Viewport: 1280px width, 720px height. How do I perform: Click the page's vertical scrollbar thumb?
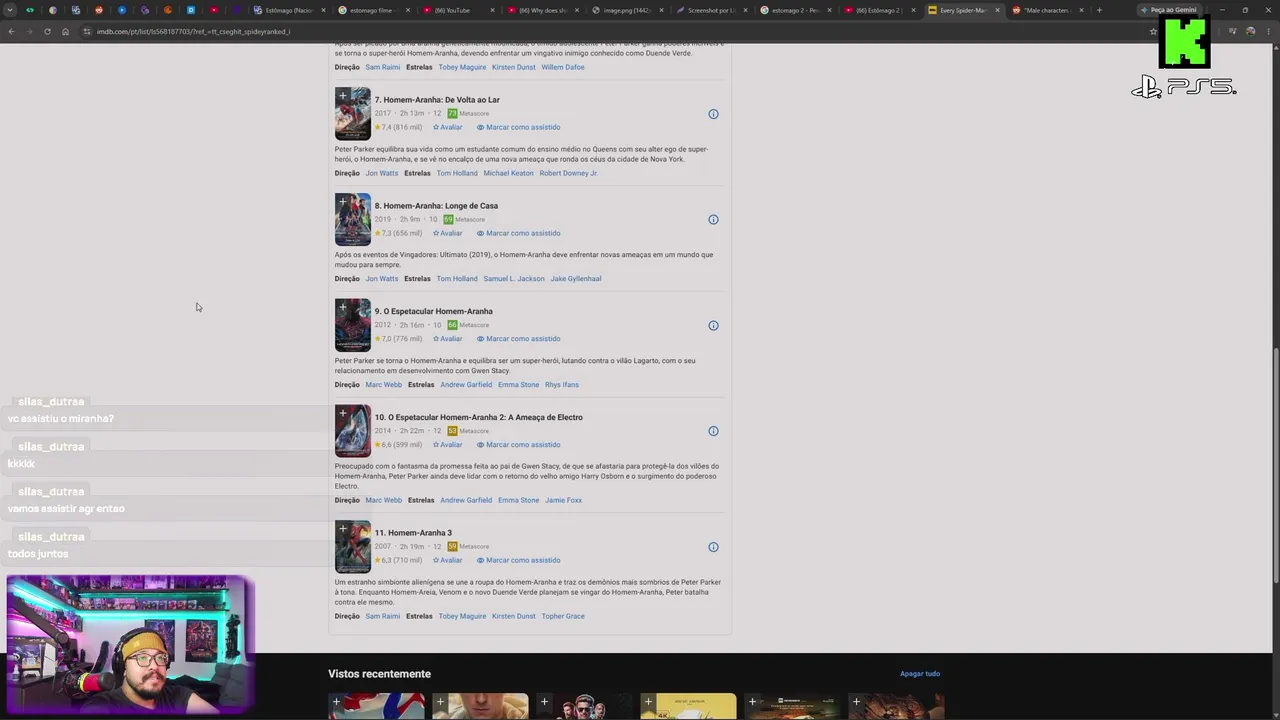[x=1275, y=465]
